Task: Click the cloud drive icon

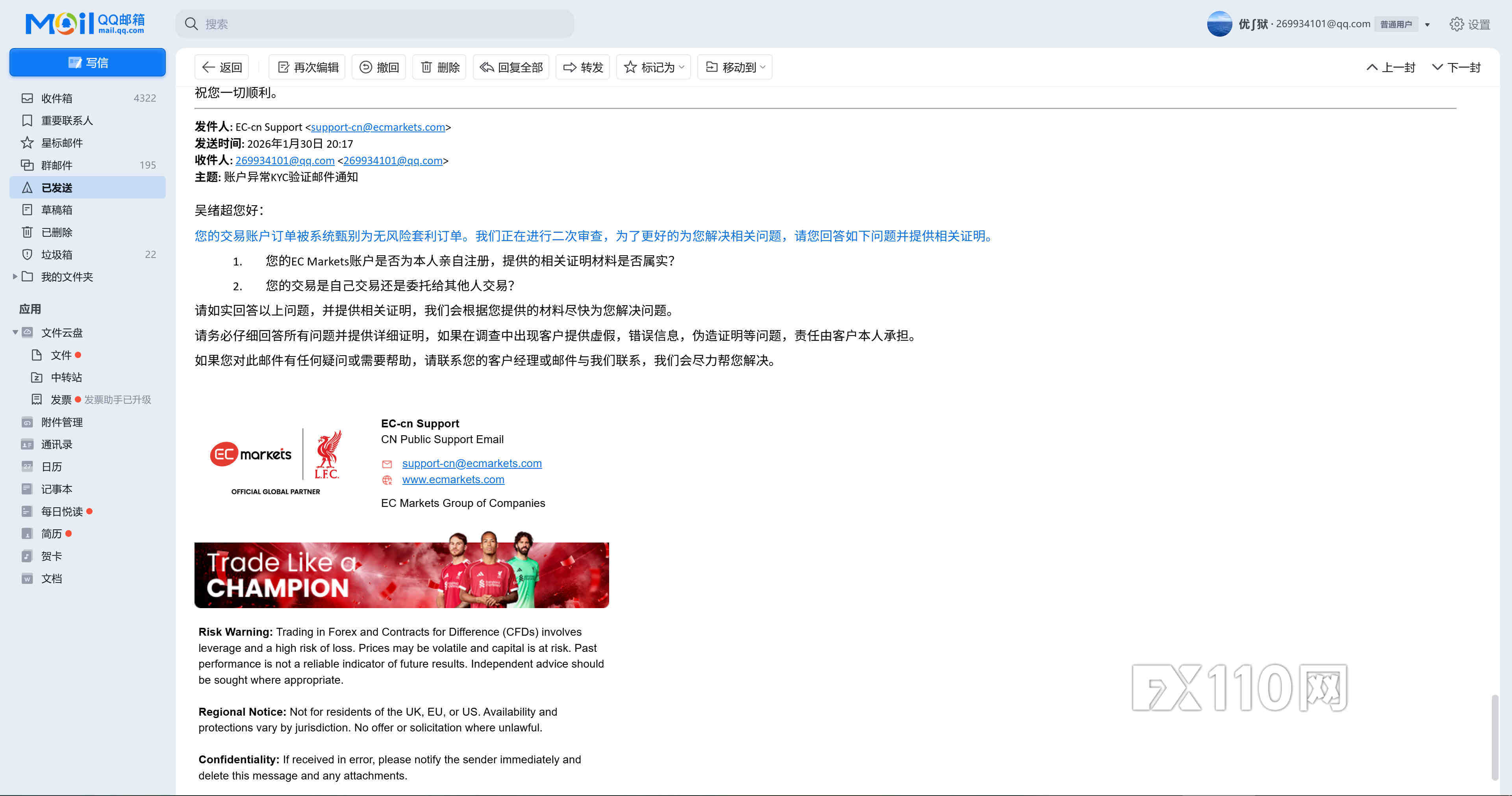Action: click(x=27, y=332)
